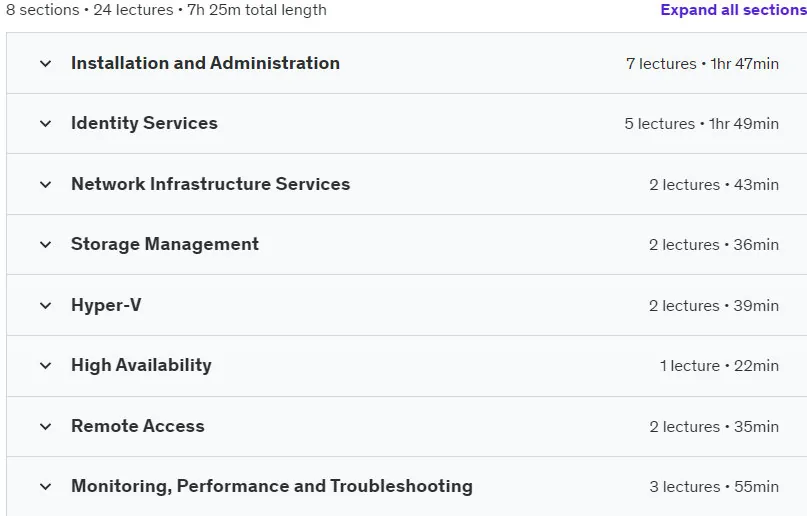807x516 pixels.
Task: Click the 7 lectures 1hr 47min label
Action: 702,64
